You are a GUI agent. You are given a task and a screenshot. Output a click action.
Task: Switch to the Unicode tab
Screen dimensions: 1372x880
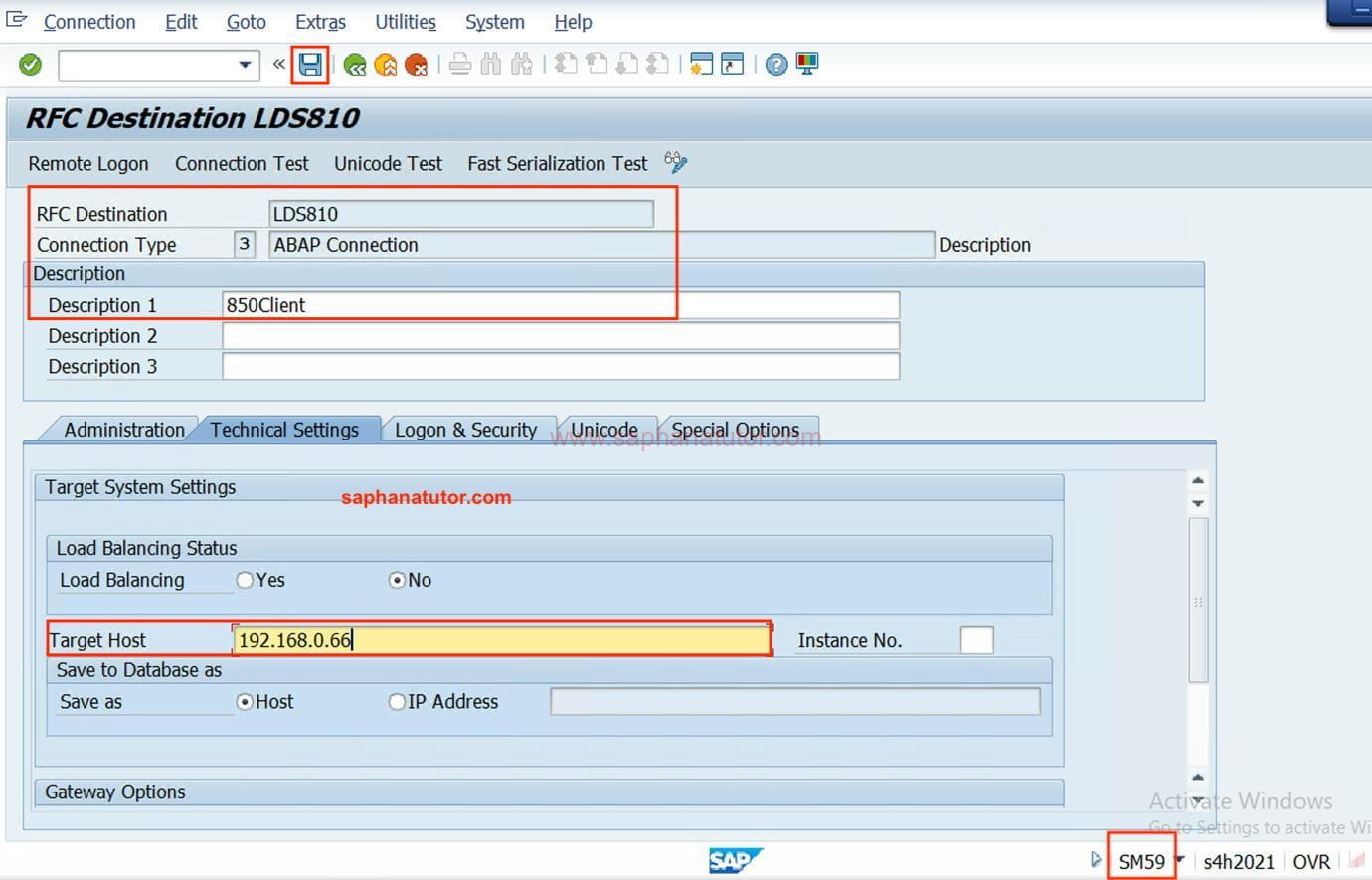click(604, 430)
